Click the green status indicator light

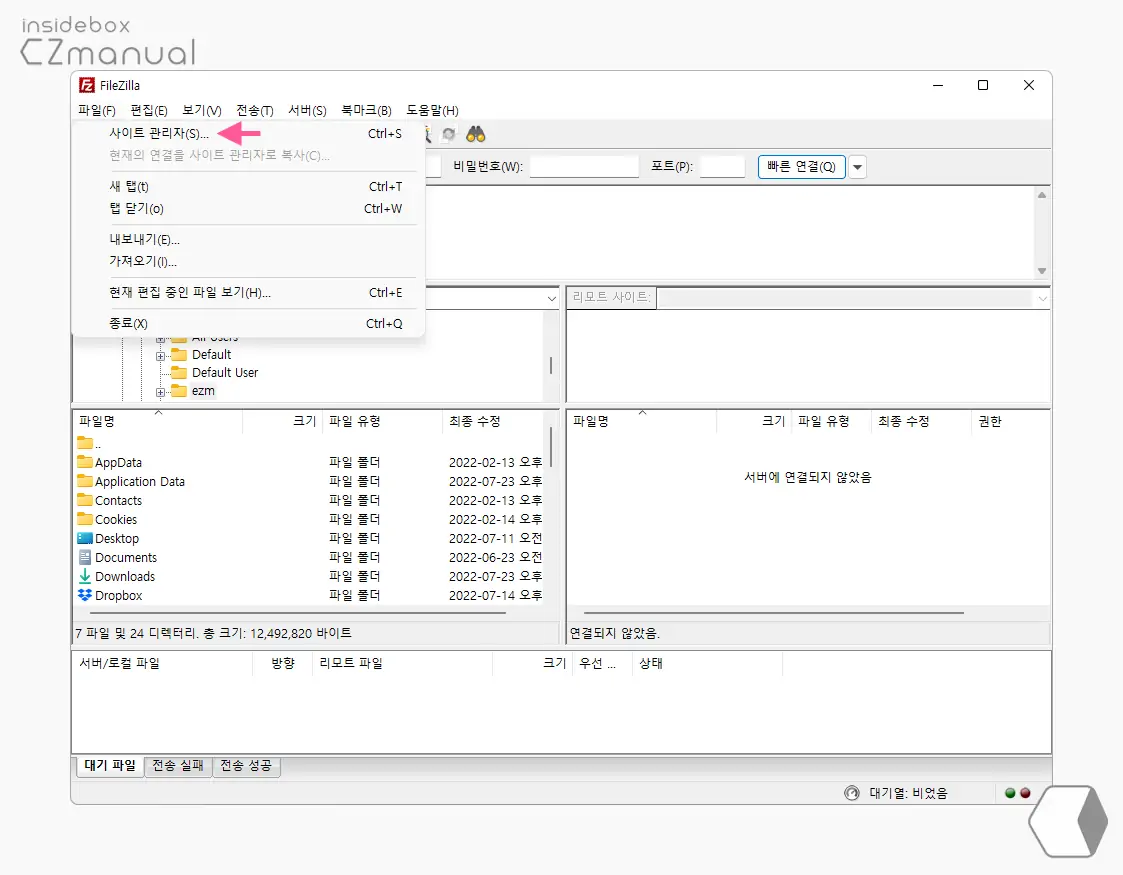pos(1010,791)
